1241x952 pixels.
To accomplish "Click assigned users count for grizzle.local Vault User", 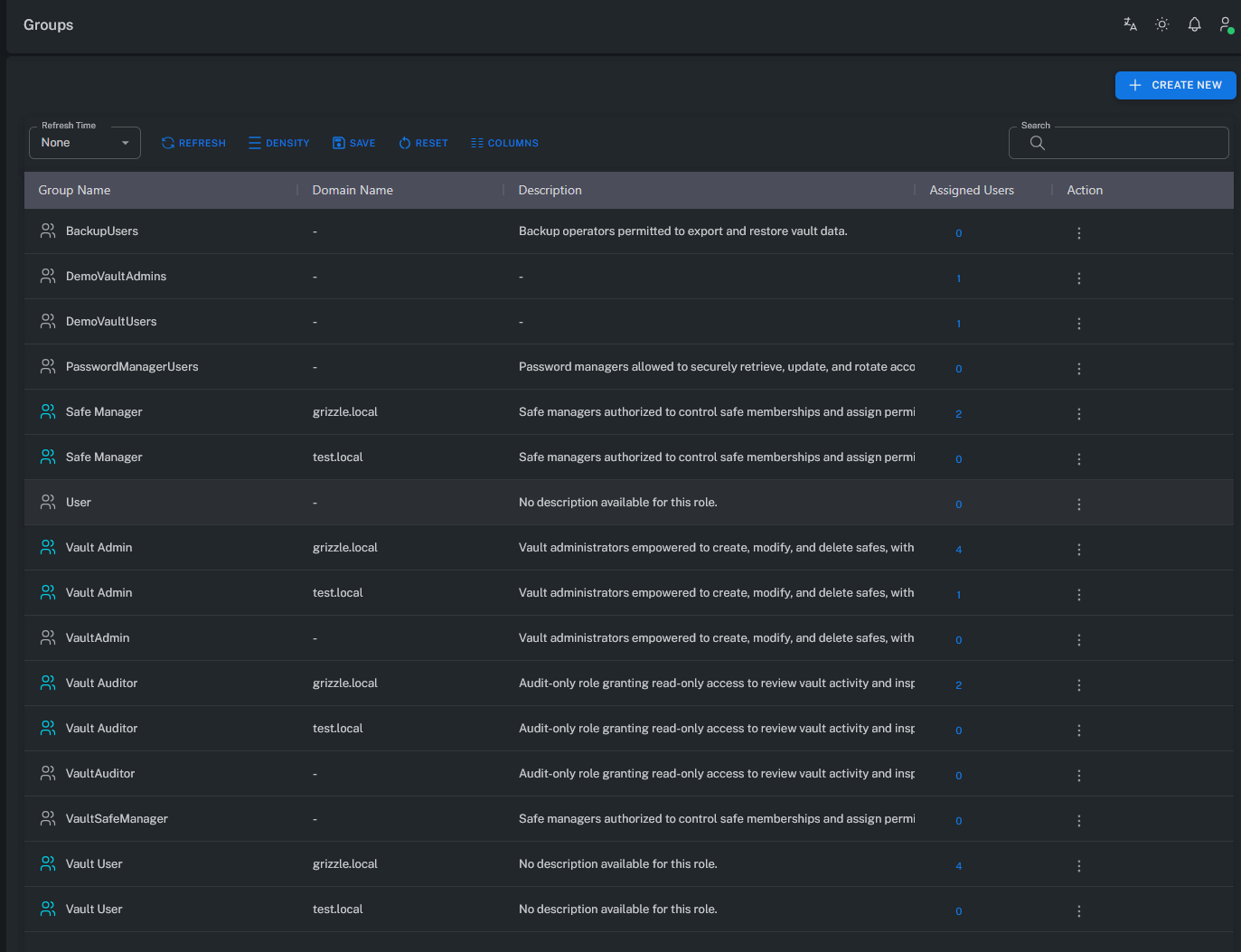I will pyautogui.click(x=958, y=866).
